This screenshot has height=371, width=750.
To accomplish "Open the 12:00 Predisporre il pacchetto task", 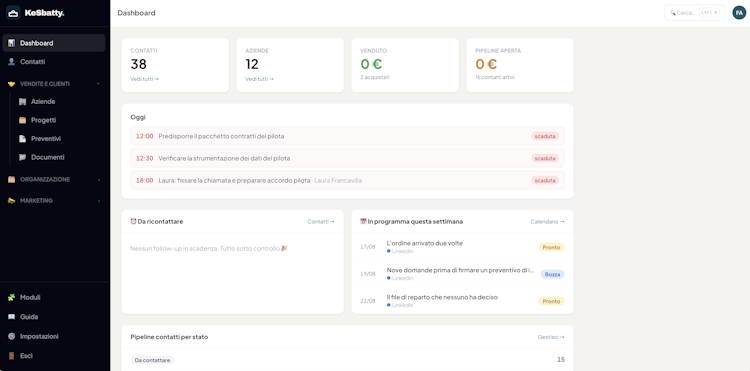I will pos(347,136).
